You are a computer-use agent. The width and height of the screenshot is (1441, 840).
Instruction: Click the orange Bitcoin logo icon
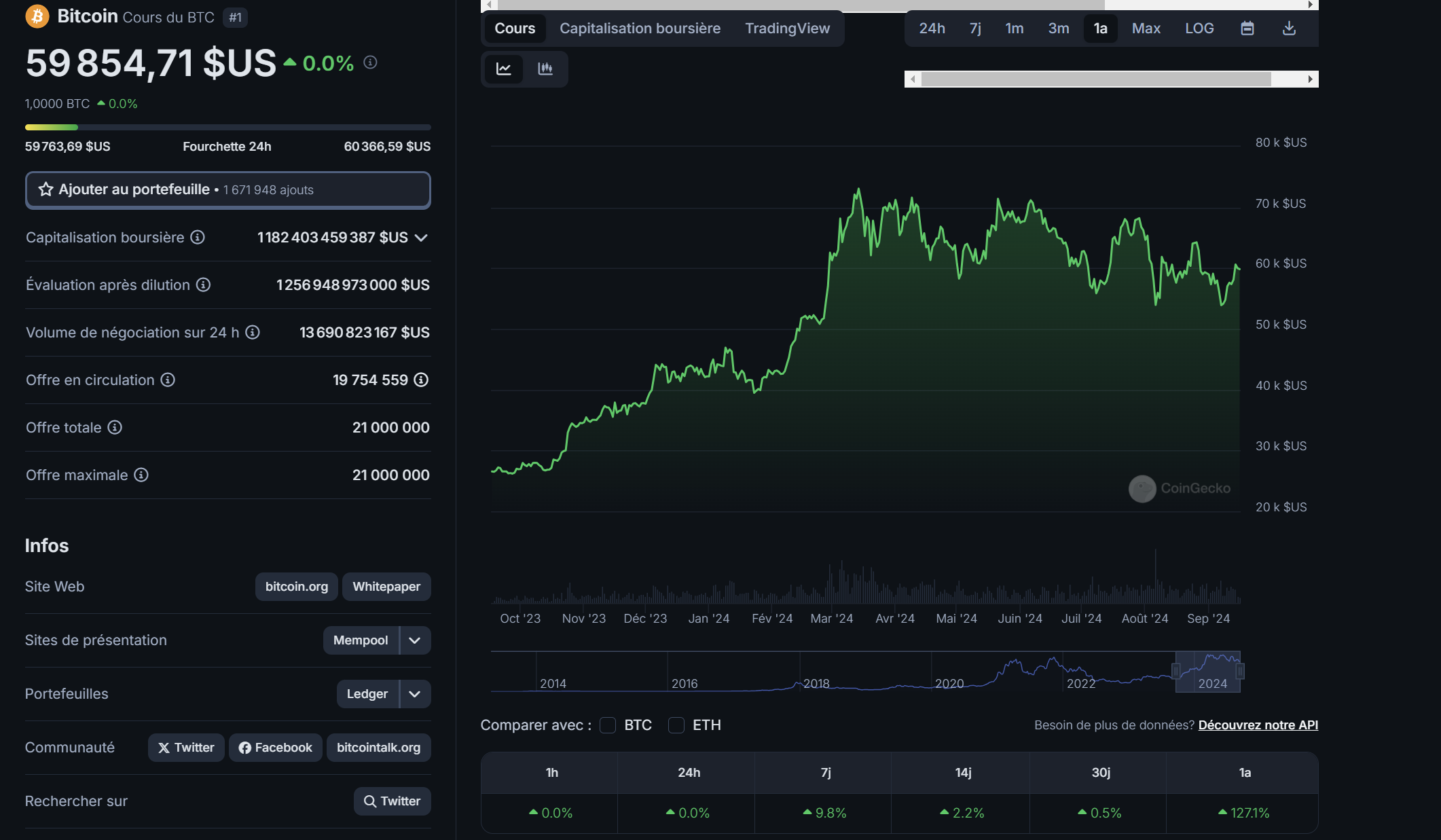[x=37, y=16]
